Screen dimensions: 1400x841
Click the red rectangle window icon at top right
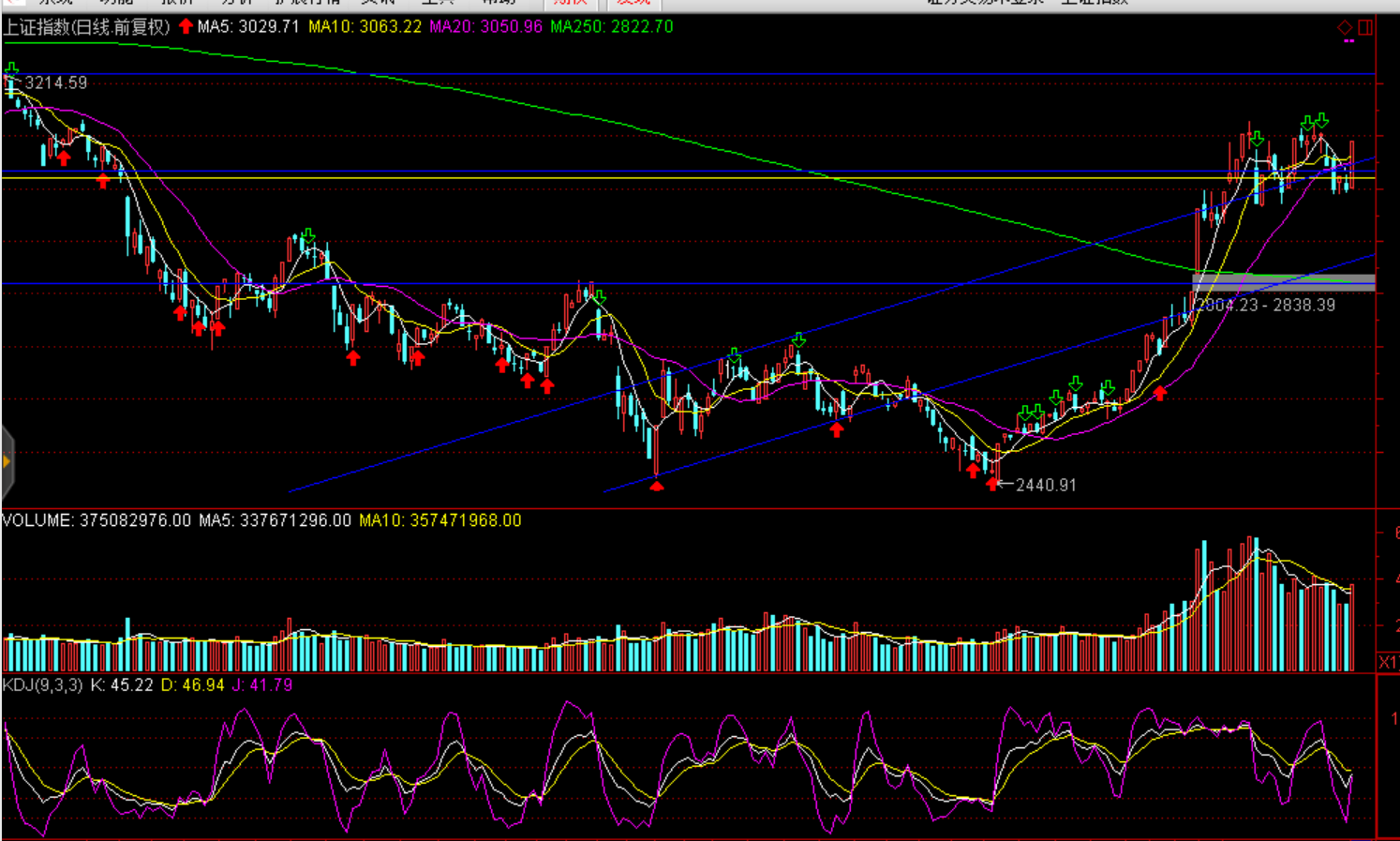pyautogui.click(x=1365, y=27)
